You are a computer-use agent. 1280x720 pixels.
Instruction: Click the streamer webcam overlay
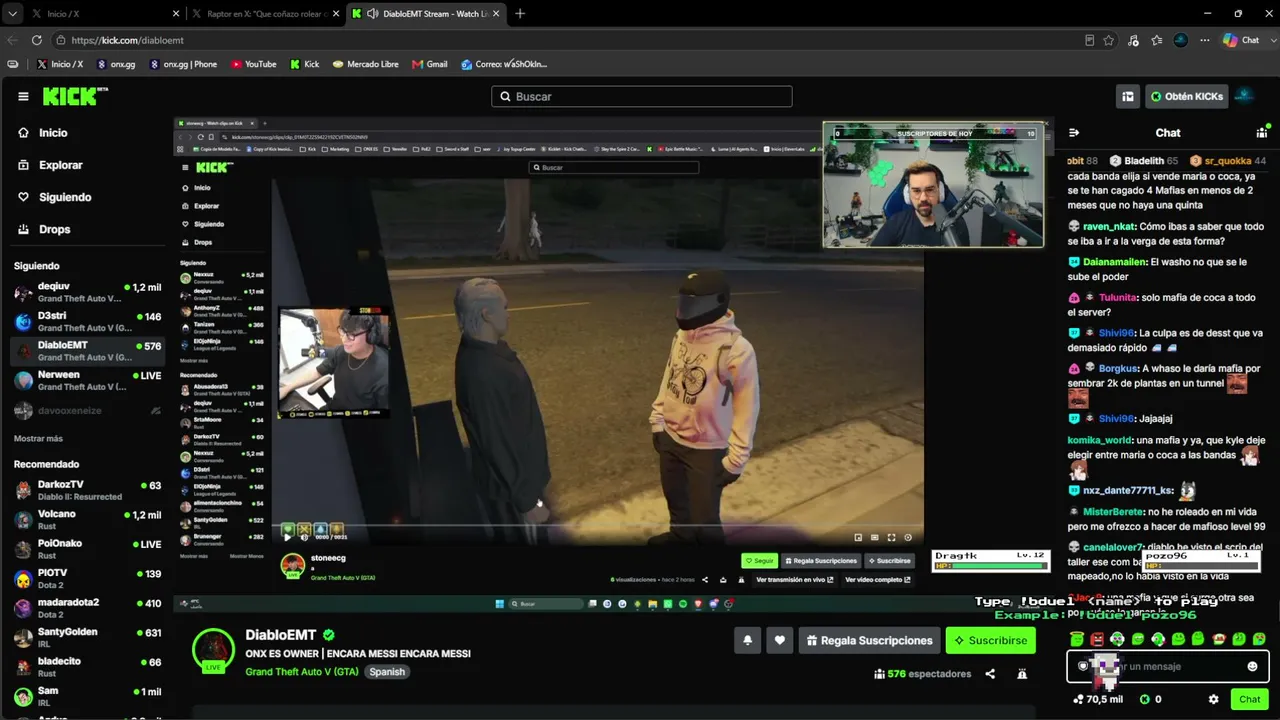pyautogui.click(x=933, y=185)
